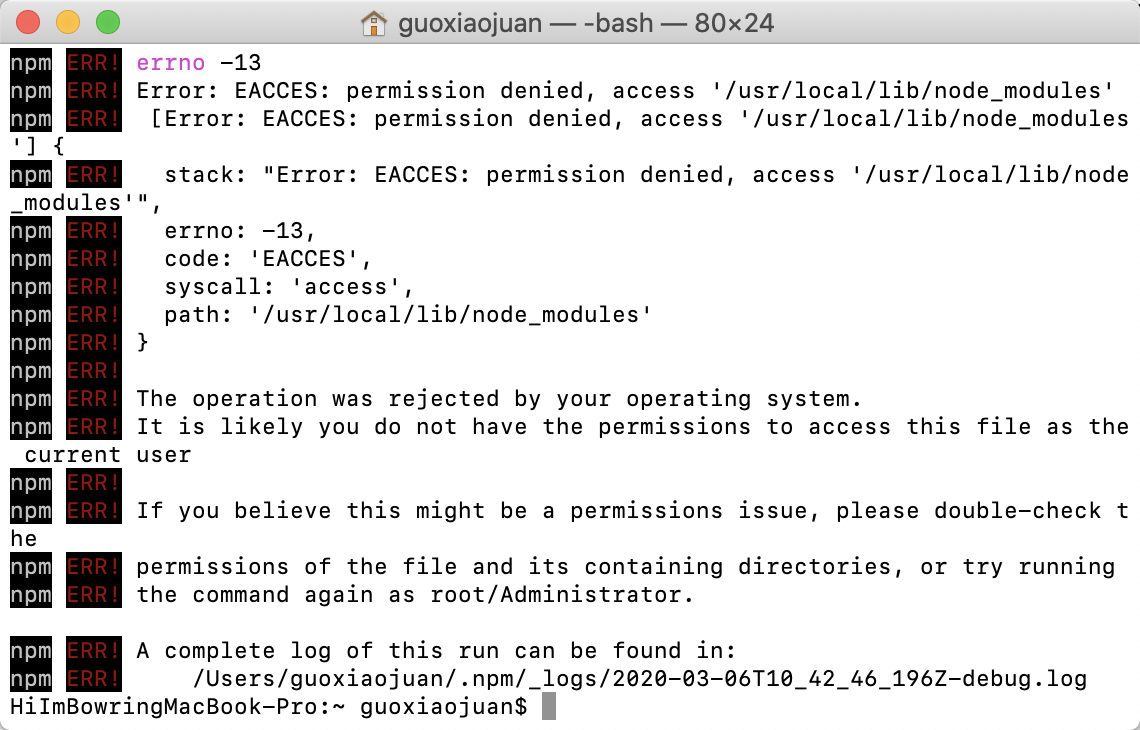Click the shell prompt HiImBowringMacBook-Pro
Image resolution: width=1140 pixels, height=730 pixels.
(x=171, y=707)
